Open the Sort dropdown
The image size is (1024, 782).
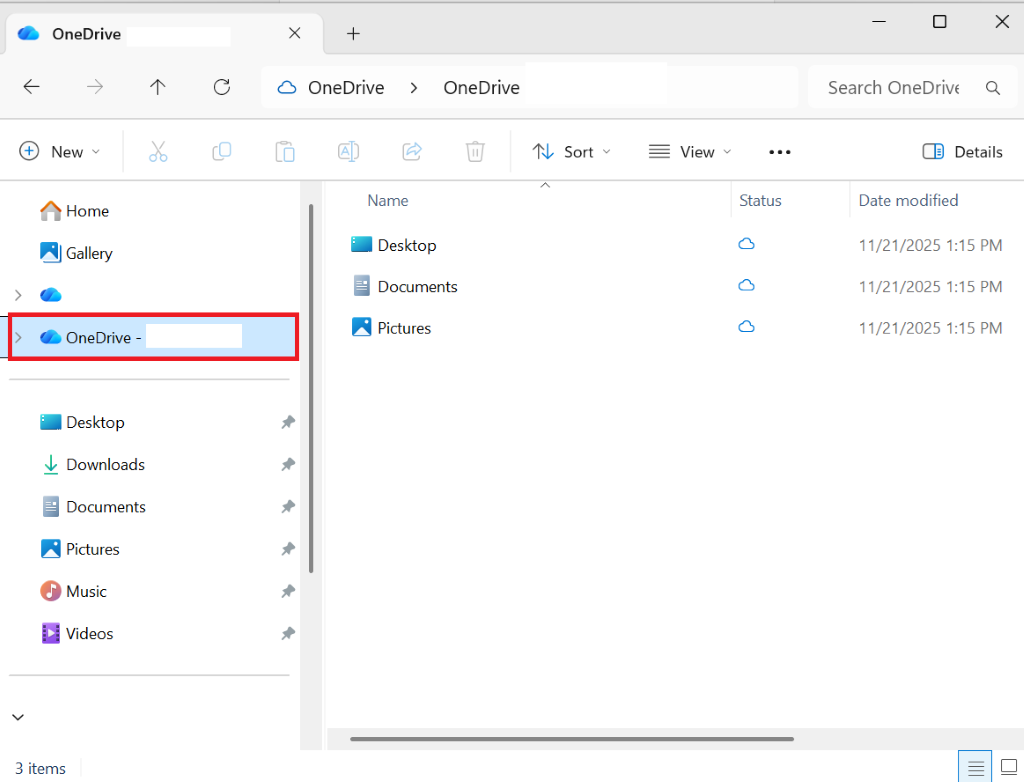pos(571,151)
